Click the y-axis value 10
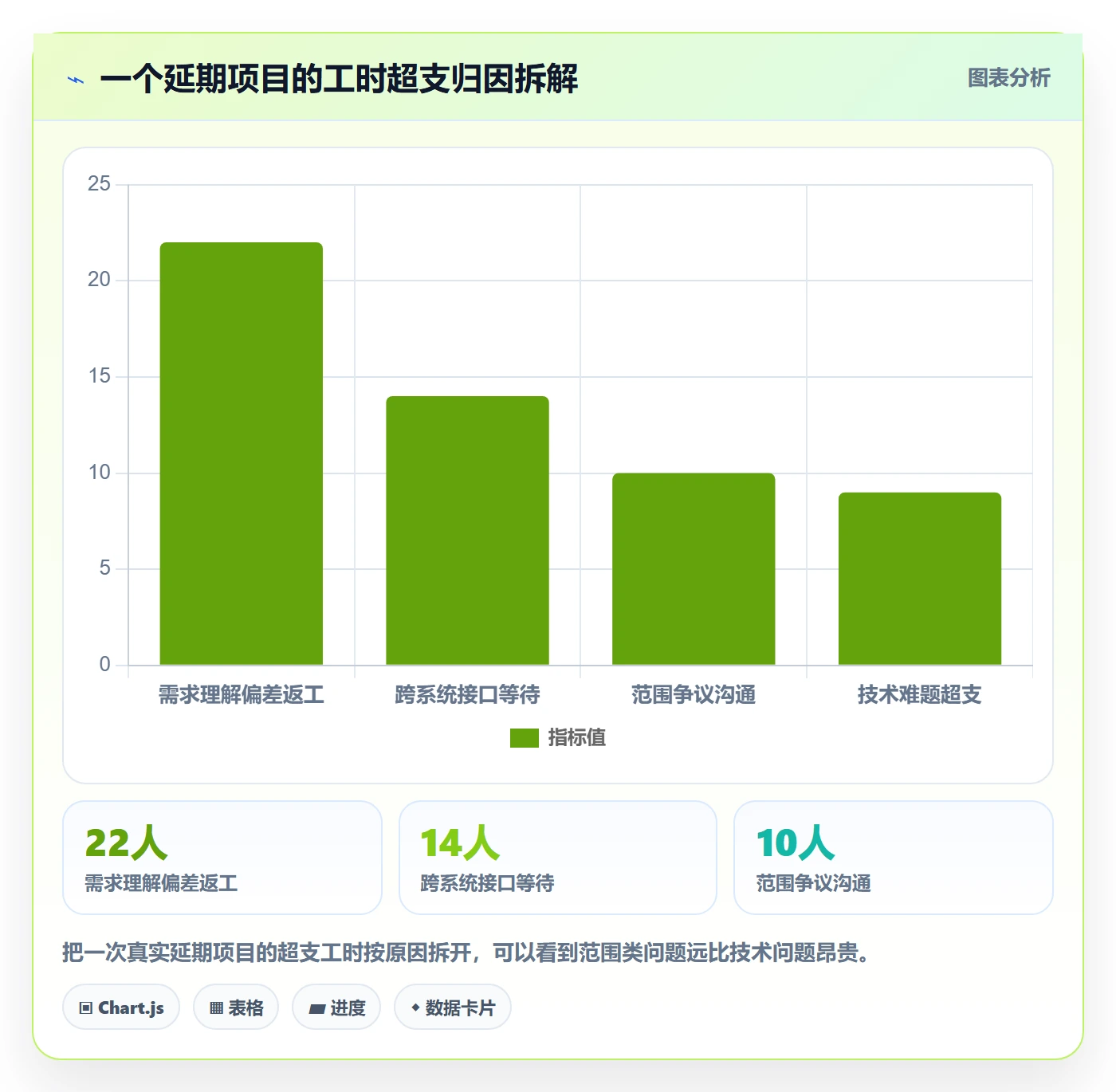The height and width of the screenshot is (1092, 1116). (x=99, y=473)
